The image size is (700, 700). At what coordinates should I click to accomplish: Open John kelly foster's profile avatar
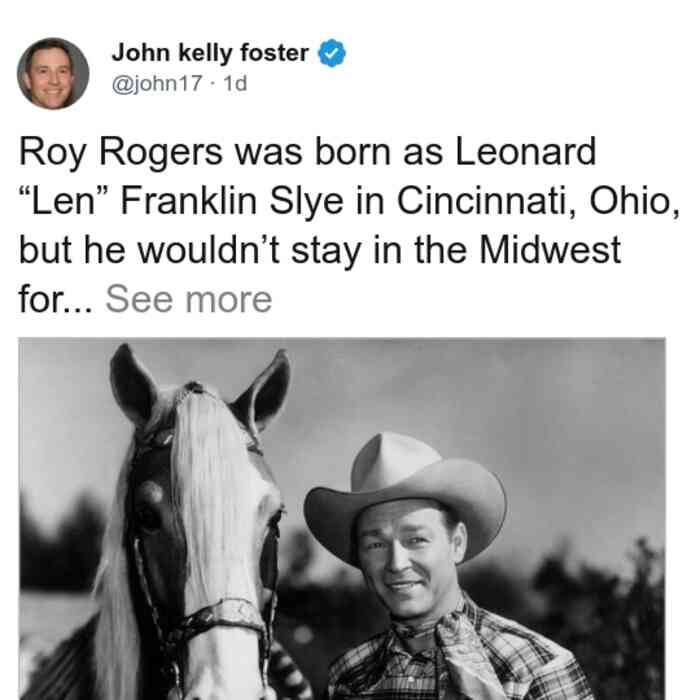click(53, 74)
